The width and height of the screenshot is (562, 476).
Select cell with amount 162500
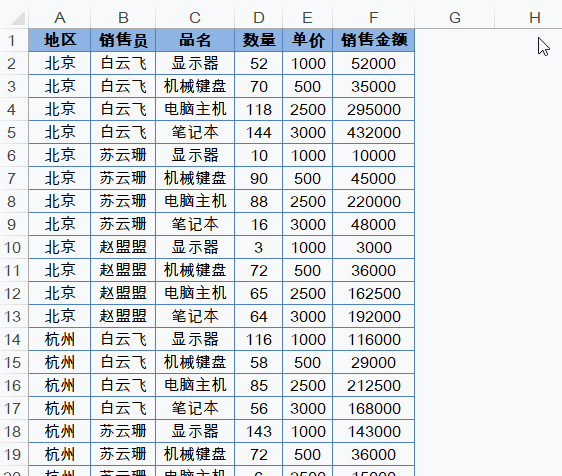373,293
